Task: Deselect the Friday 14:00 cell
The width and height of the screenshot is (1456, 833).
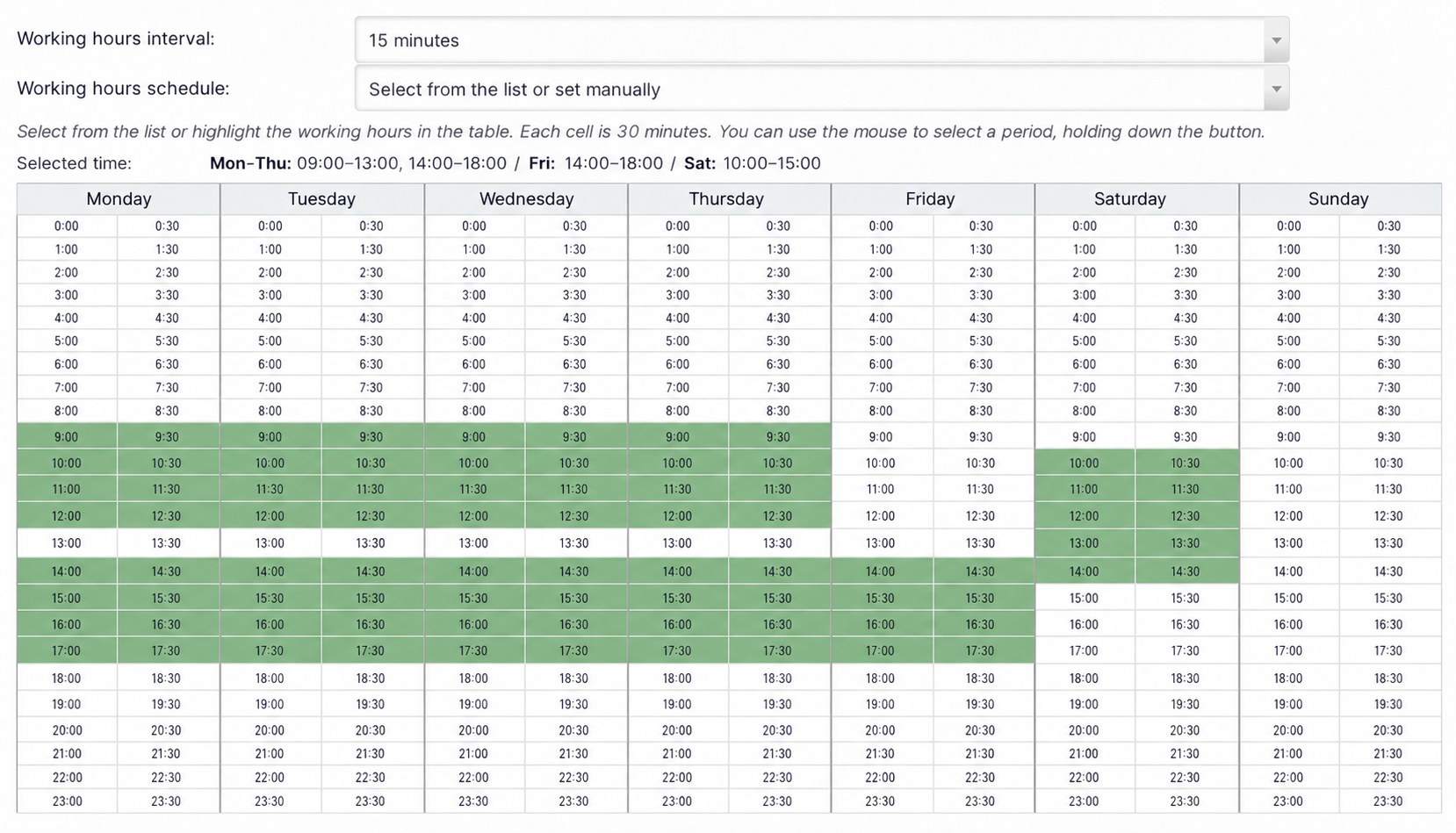Action: [x=881, y=571]
